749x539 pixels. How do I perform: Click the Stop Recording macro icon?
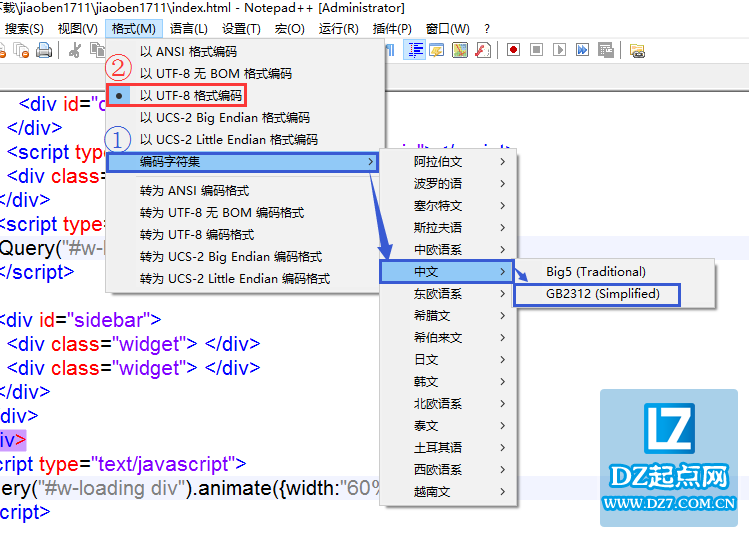point(536,50)
